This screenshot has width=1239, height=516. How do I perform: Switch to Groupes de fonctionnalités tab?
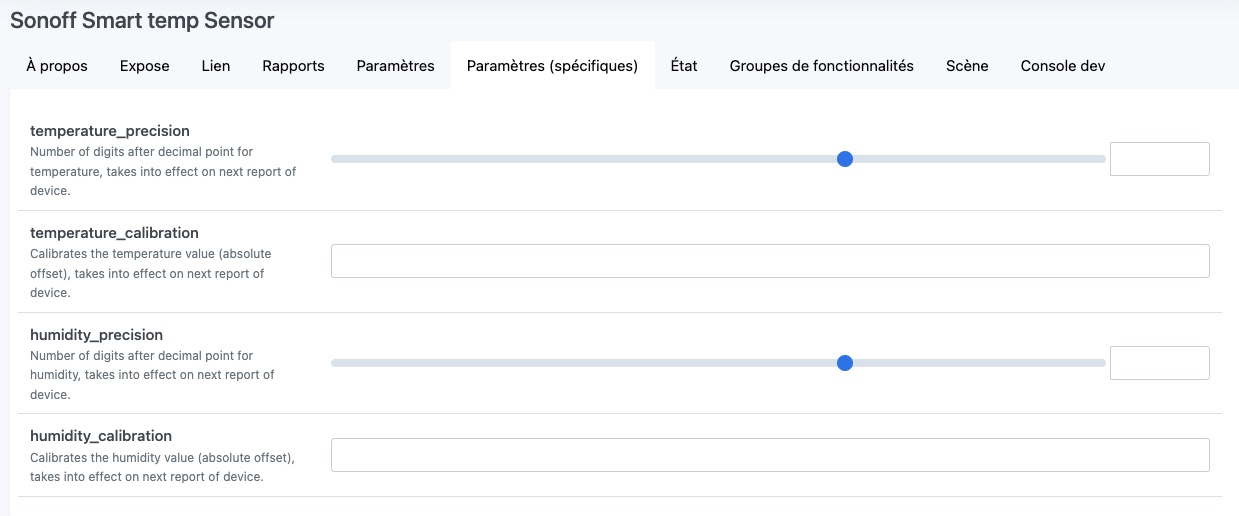822,66
